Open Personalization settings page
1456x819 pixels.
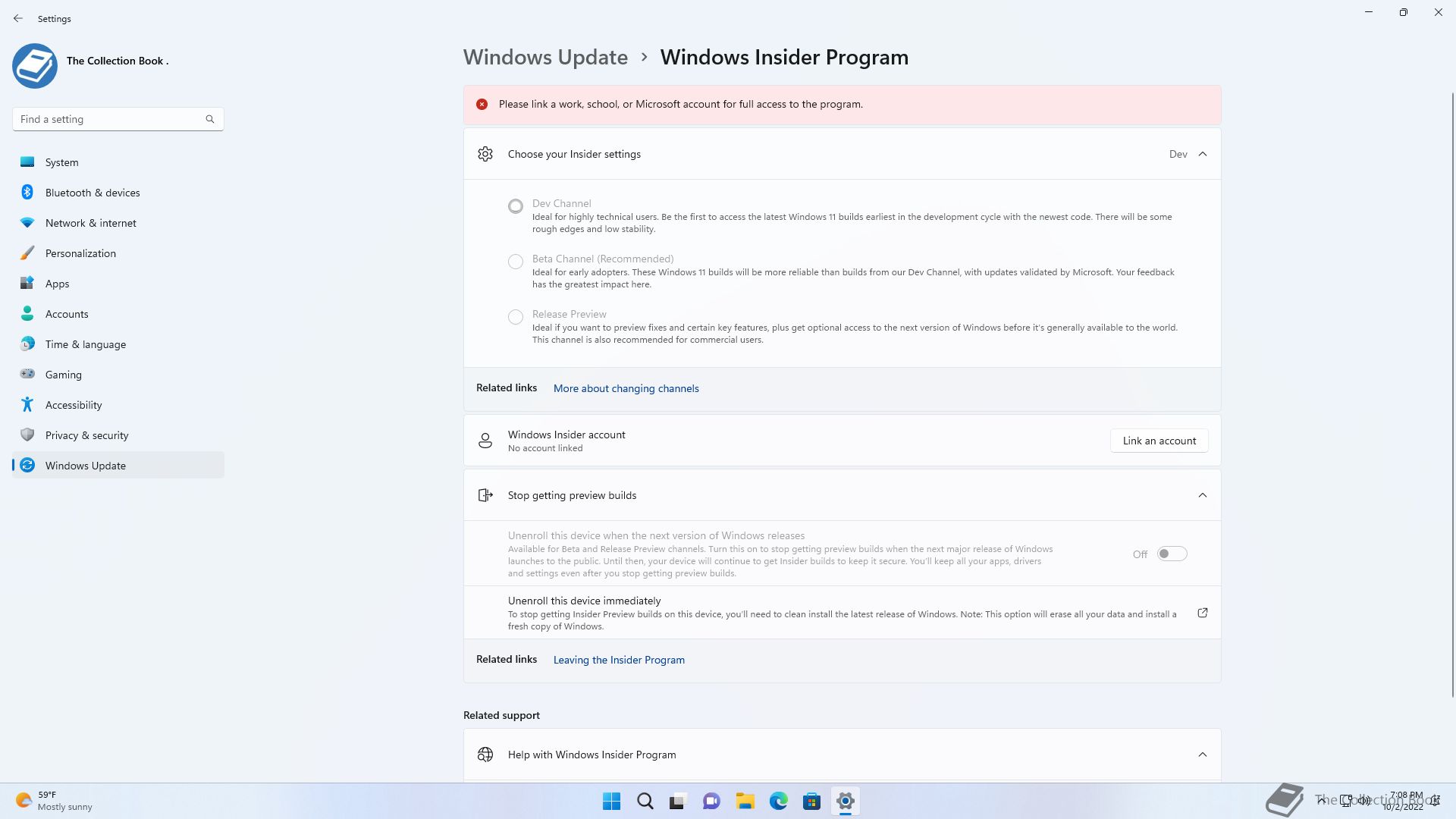[118, 253]
